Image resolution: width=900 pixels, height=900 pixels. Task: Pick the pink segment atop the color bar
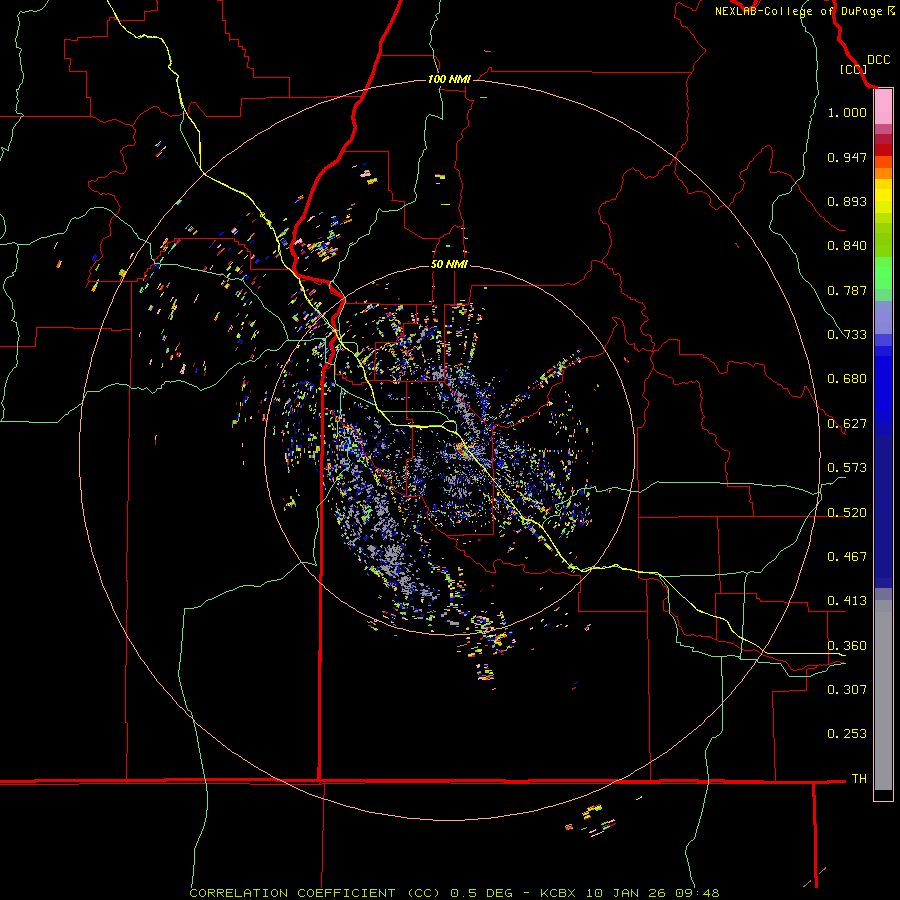coord(883,107)
